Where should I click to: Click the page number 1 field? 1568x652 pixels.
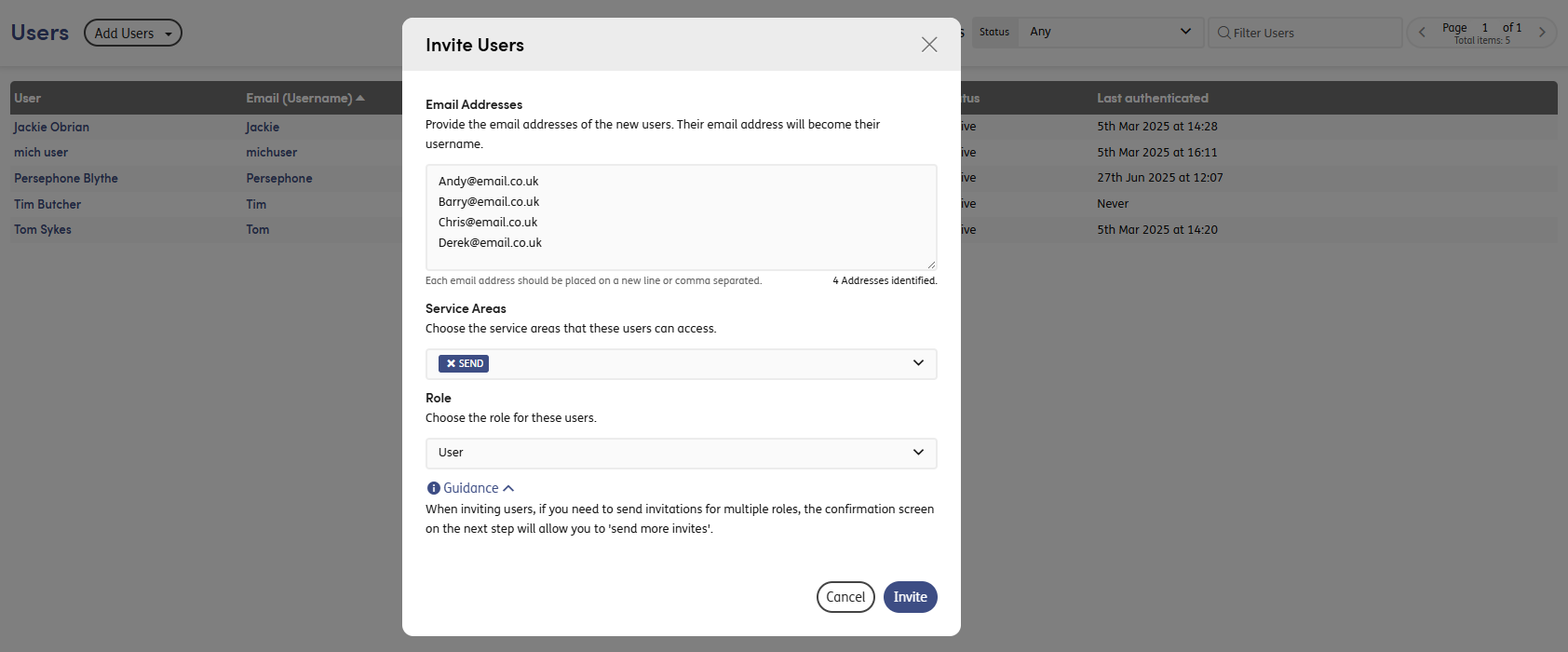(1485, 28)
